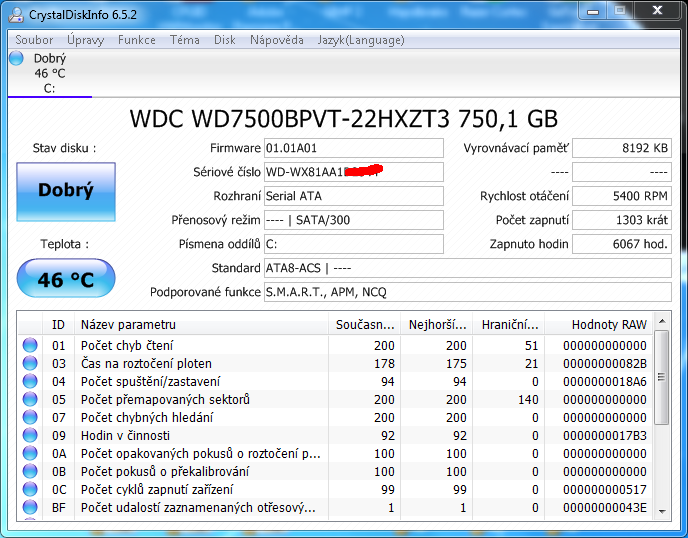Select the Počet spuštění/zastavení row text
Viewport: 688px width, 538px height.
coord(150,381)
